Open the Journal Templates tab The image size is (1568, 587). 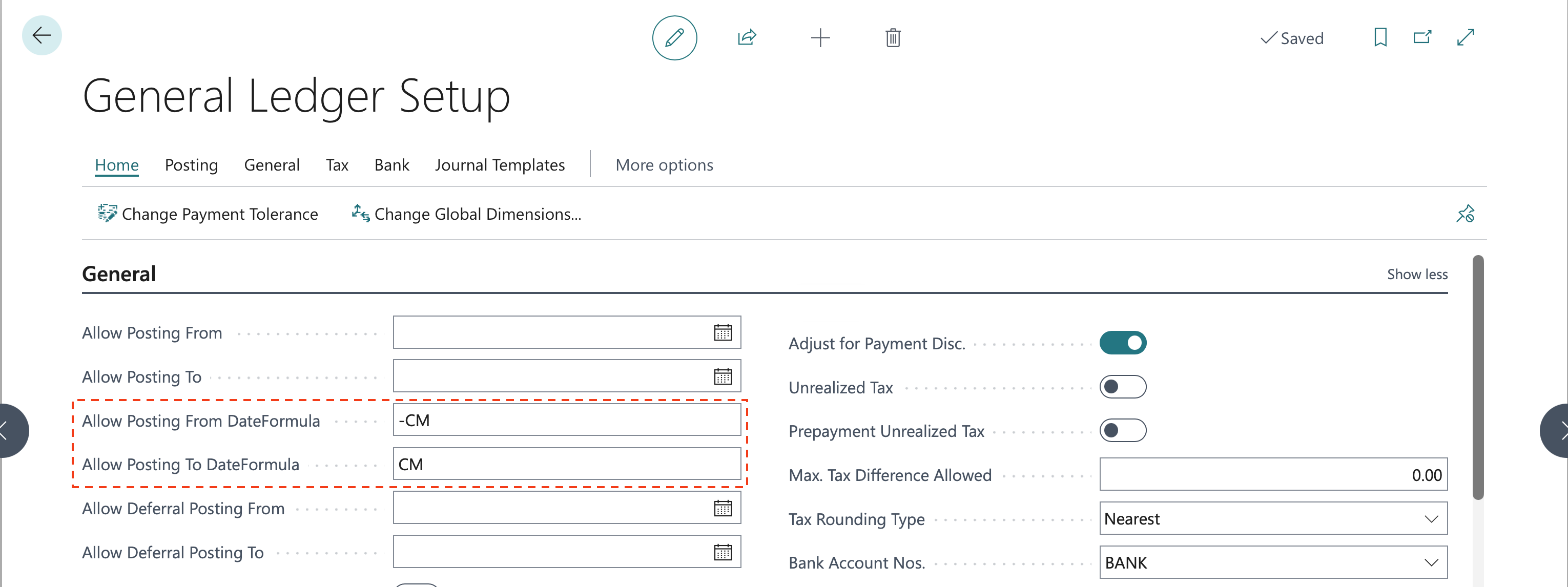point(500,165)
